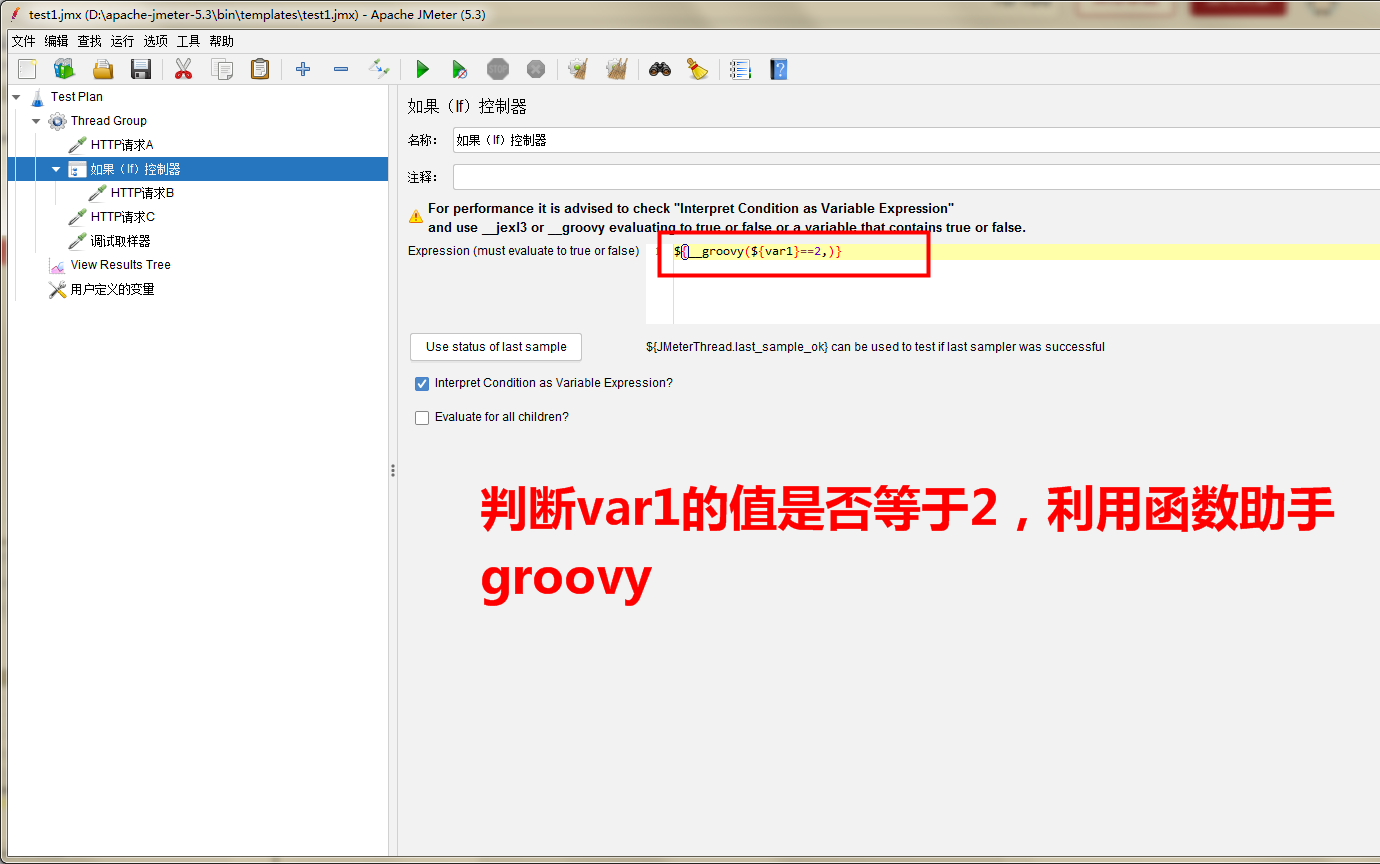Click the Help question mark icon
1380x864 pixels.
click(x=778, y=69)
